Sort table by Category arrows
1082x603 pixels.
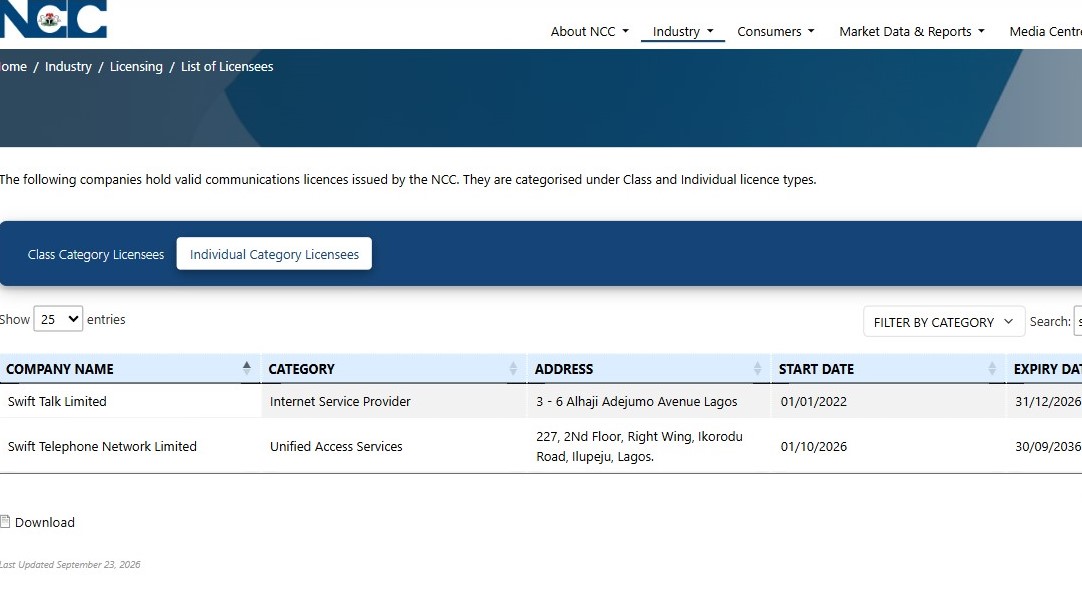pyautogui.click(x=513, y=368)
